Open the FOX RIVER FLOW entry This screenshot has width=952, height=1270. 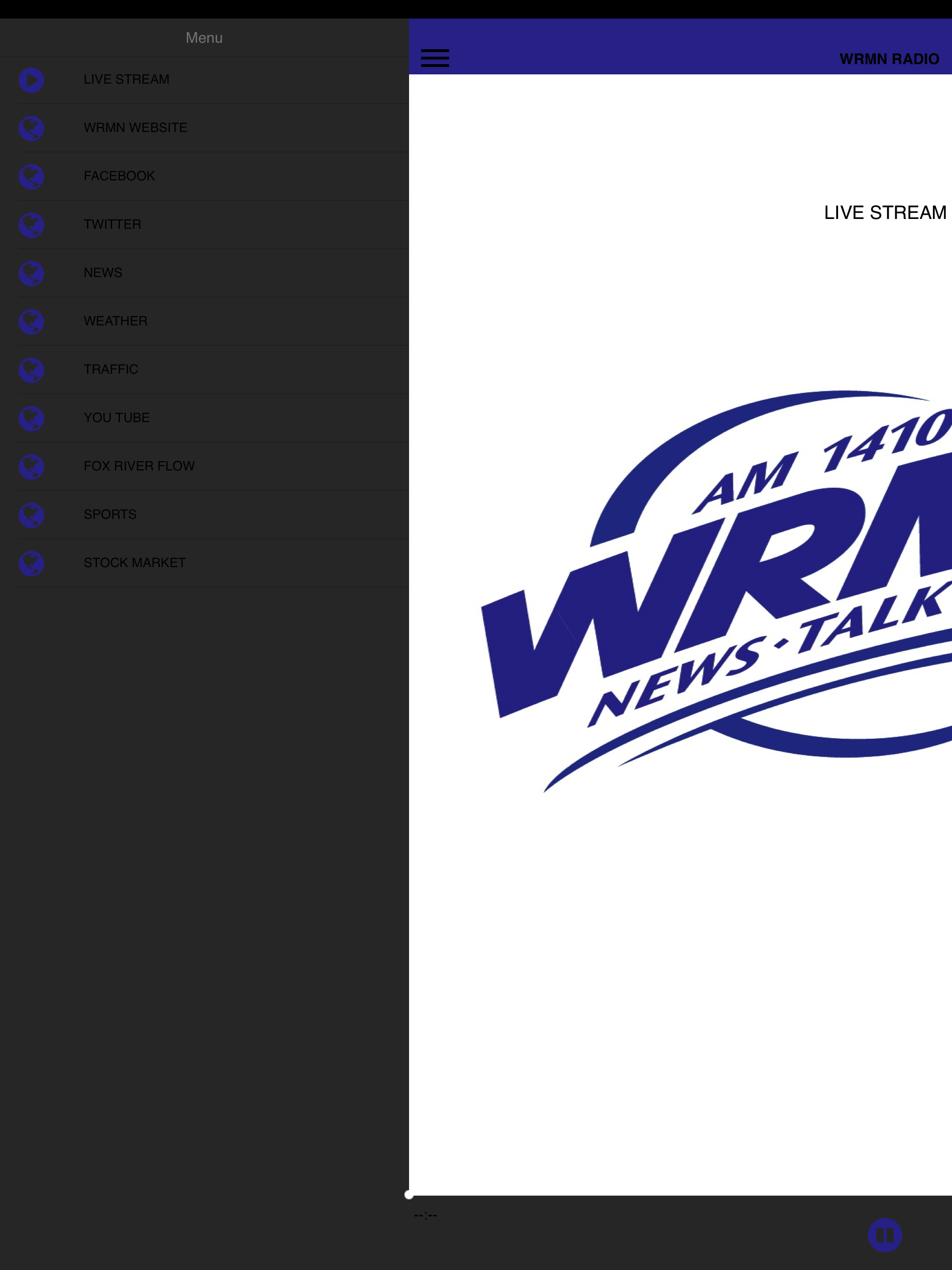tap(205, 466)
